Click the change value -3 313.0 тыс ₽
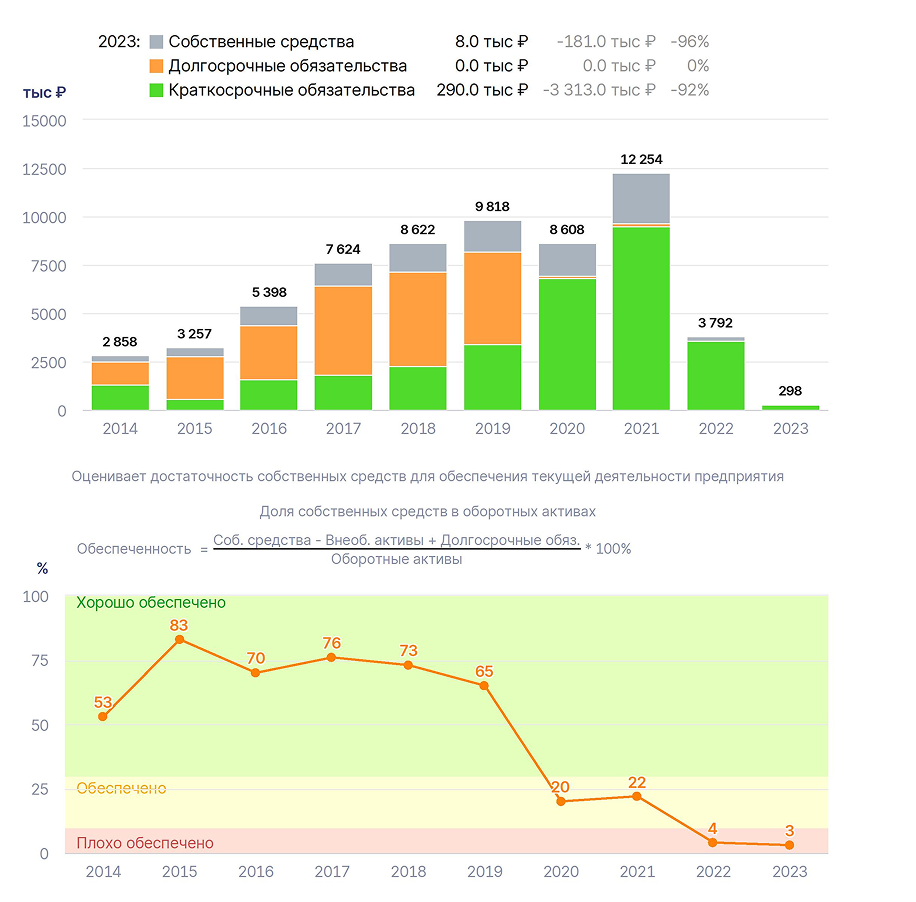The height and width of the screenshot is (902, 916). (599, 90)
